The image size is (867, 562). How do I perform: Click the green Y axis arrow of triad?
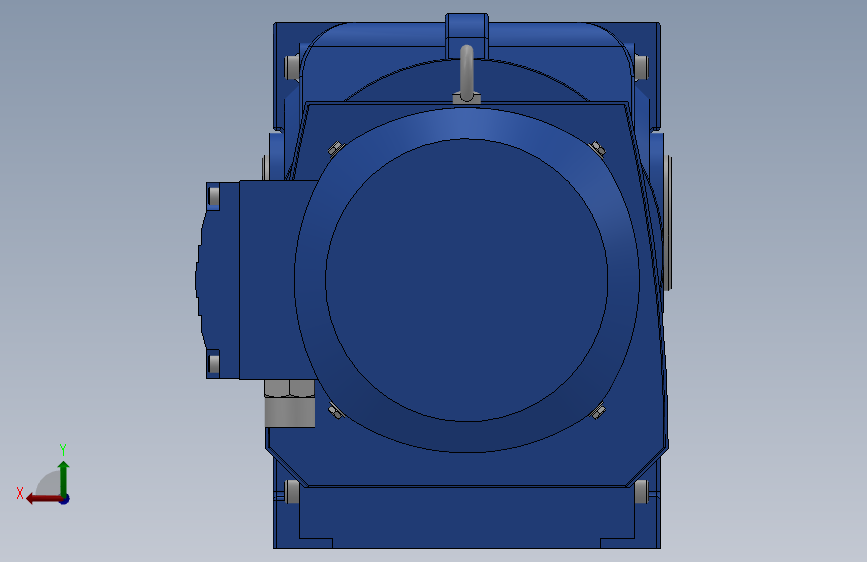tap(64, 477)
